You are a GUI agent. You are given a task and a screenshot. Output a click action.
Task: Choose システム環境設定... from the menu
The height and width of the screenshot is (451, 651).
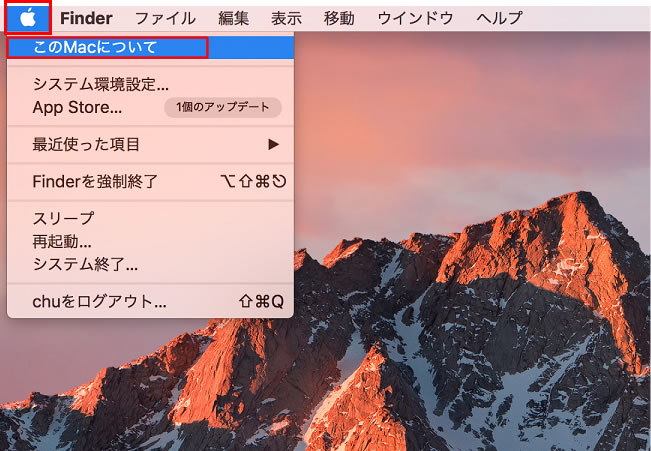click(150, 84)
